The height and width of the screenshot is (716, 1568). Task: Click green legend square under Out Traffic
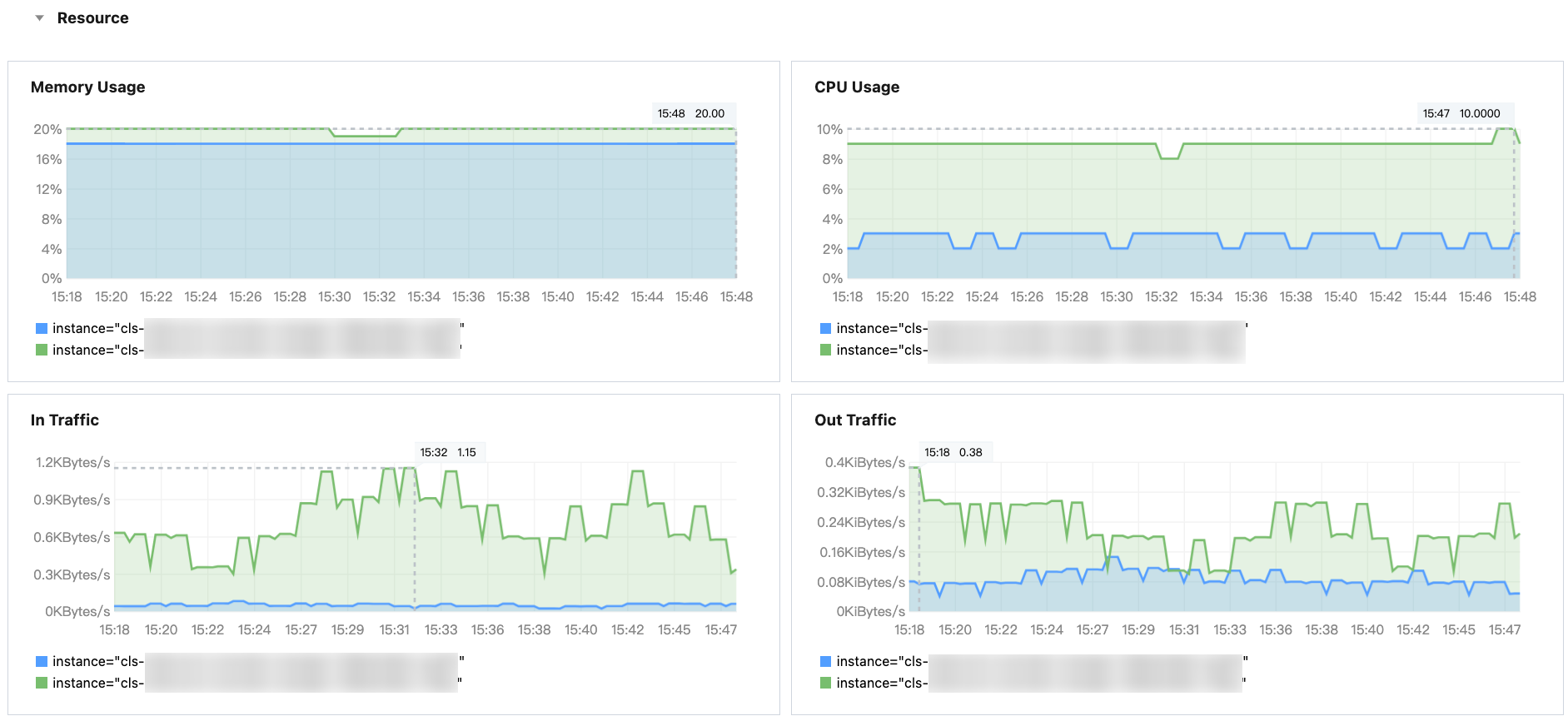point(825,683)
